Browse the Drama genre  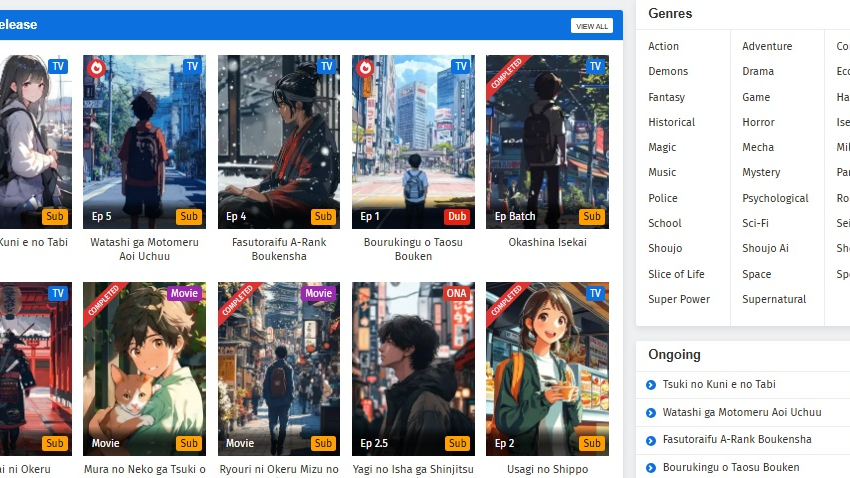[758, 71]
